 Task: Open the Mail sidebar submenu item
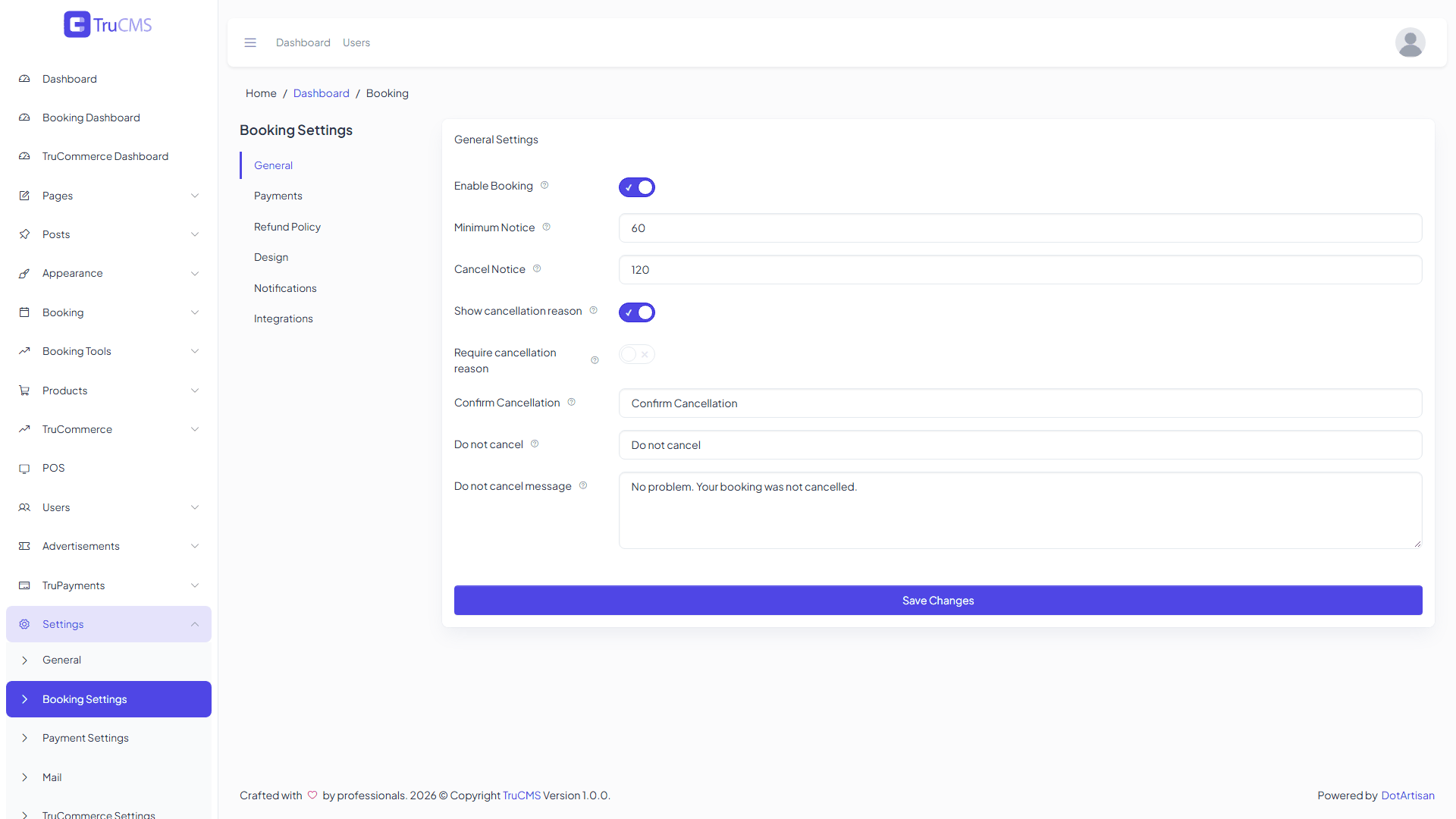point(108,777)
